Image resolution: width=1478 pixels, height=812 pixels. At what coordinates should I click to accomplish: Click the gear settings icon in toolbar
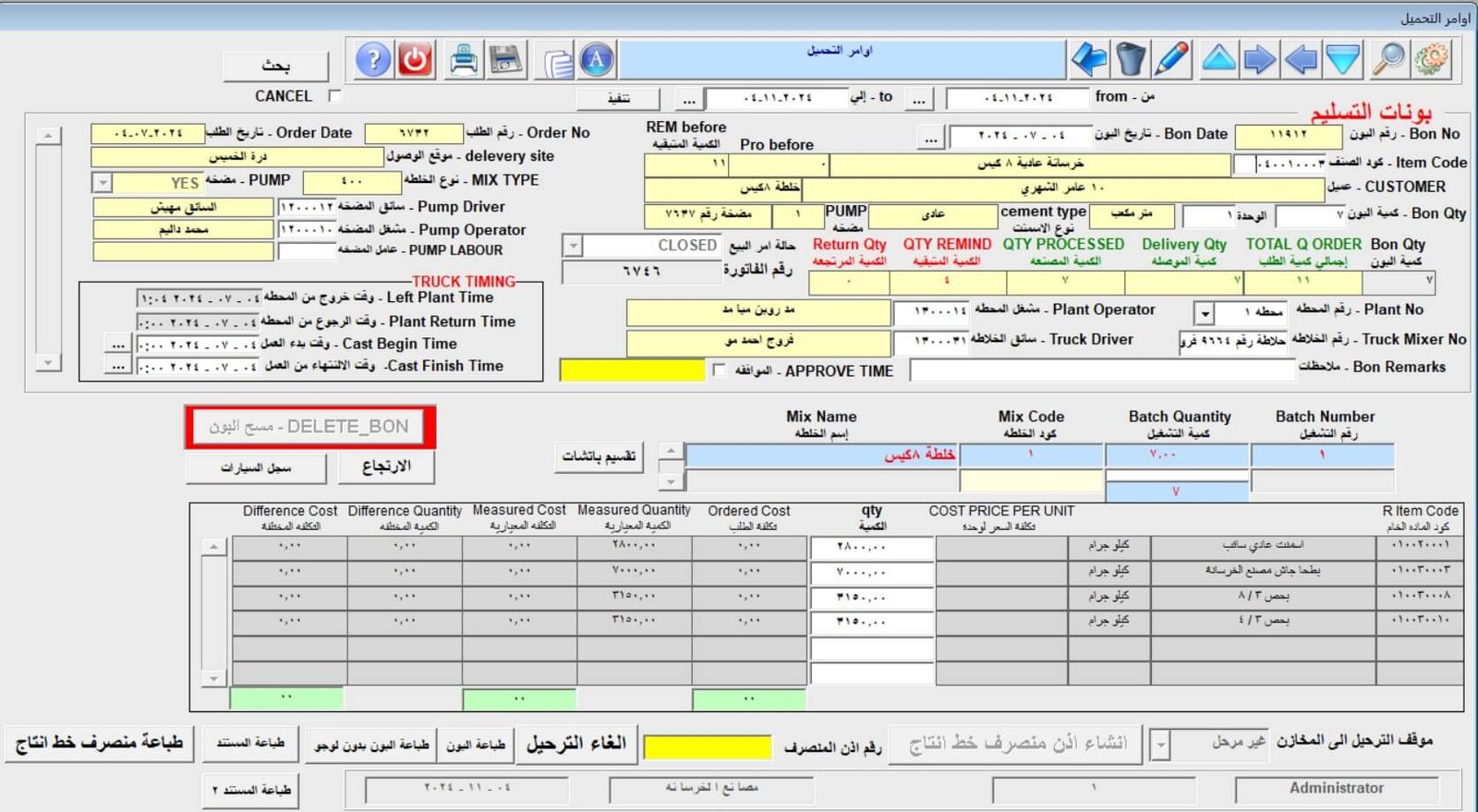click(1431, 60)
